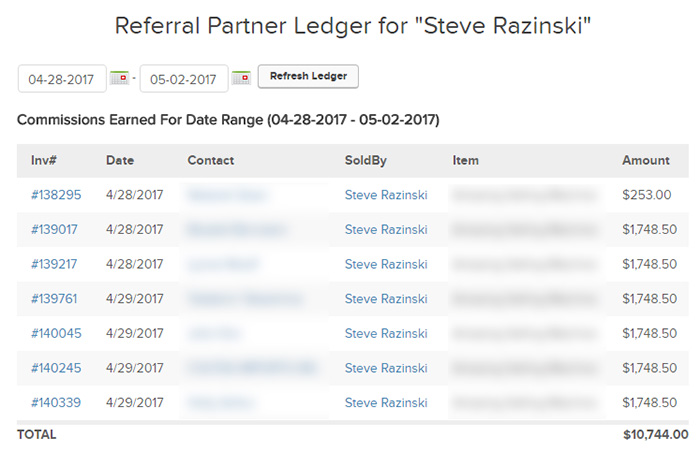Select the Amount column header

click(x=646, y=160)
